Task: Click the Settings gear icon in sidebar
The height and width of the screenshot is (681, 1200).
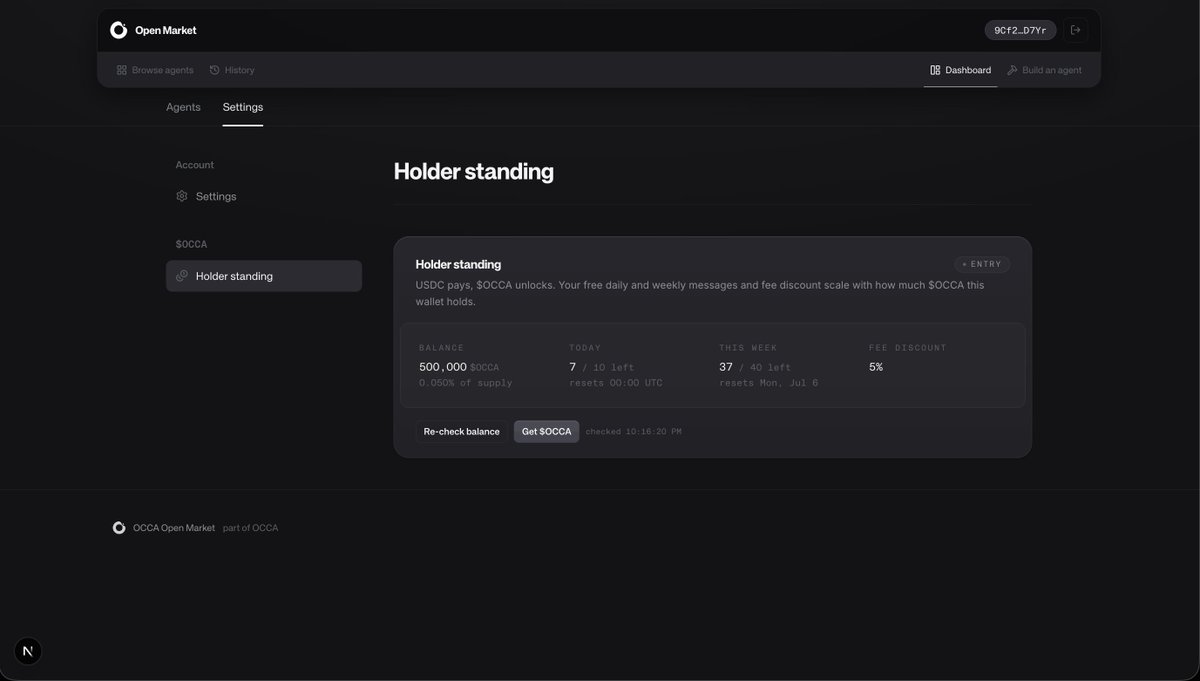Action: (x=182, y=196)
